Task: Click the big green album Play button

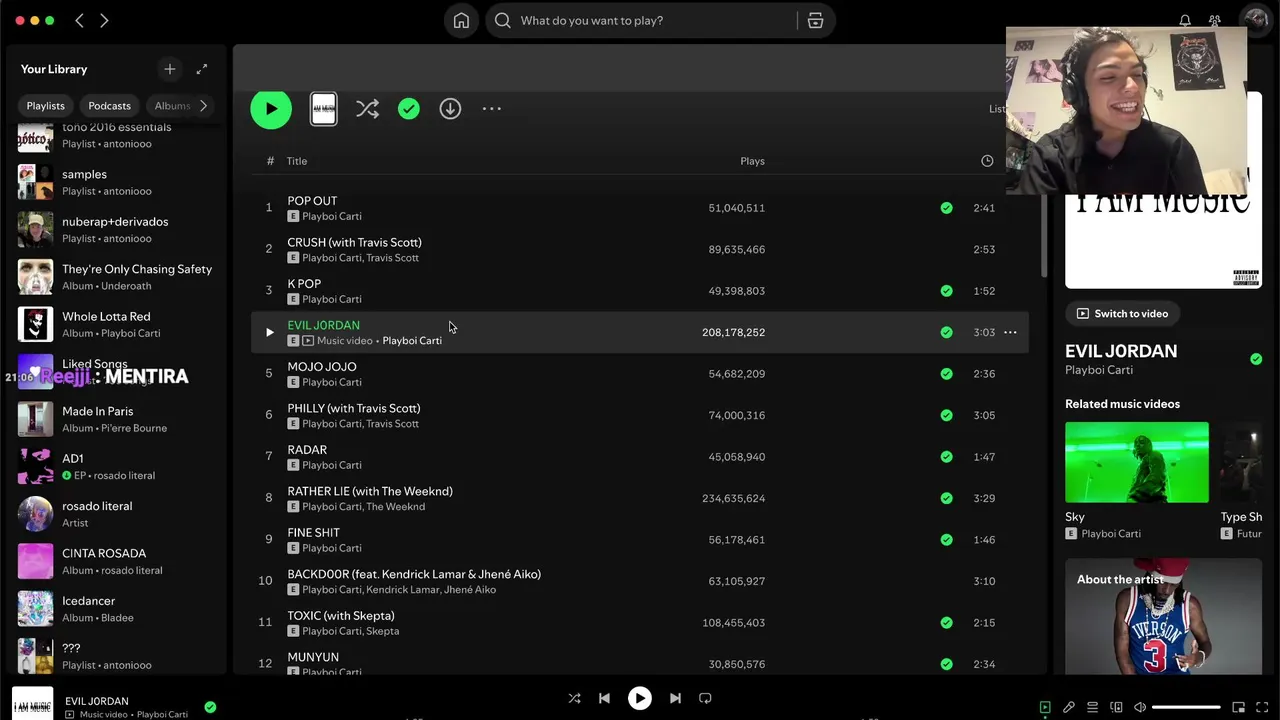Action: coord(271,109)
